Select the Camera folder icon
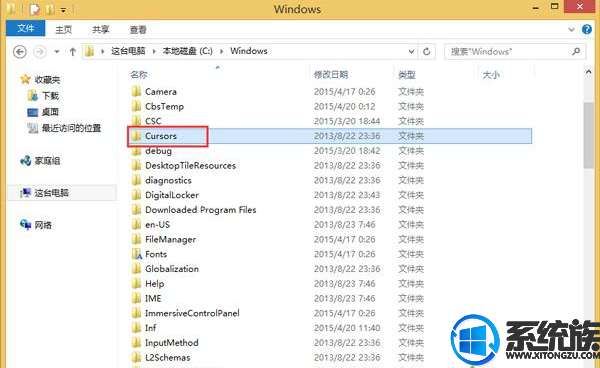This screenshot has height=368, width=600. [x=136, y=91]
